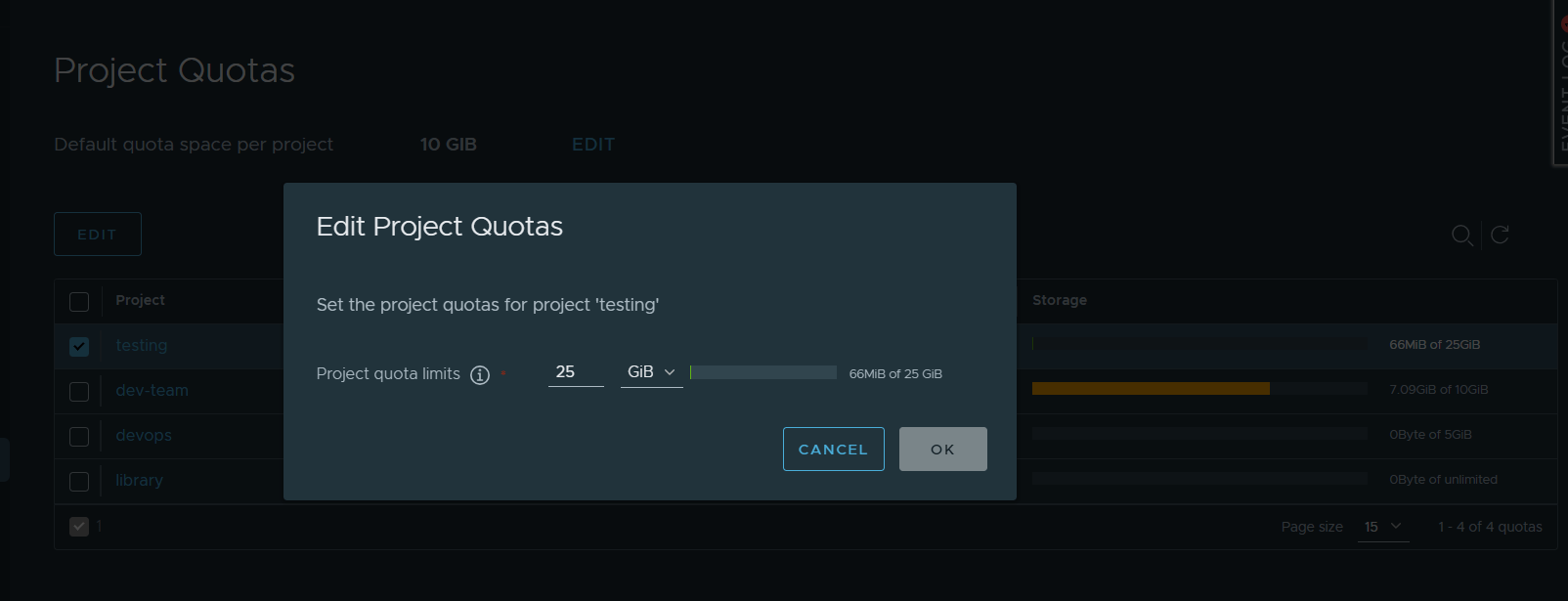Viewport: 1568px width, 601px height.
Task: Click the info icon beside Project quota limits
Action: coord(479,375)
